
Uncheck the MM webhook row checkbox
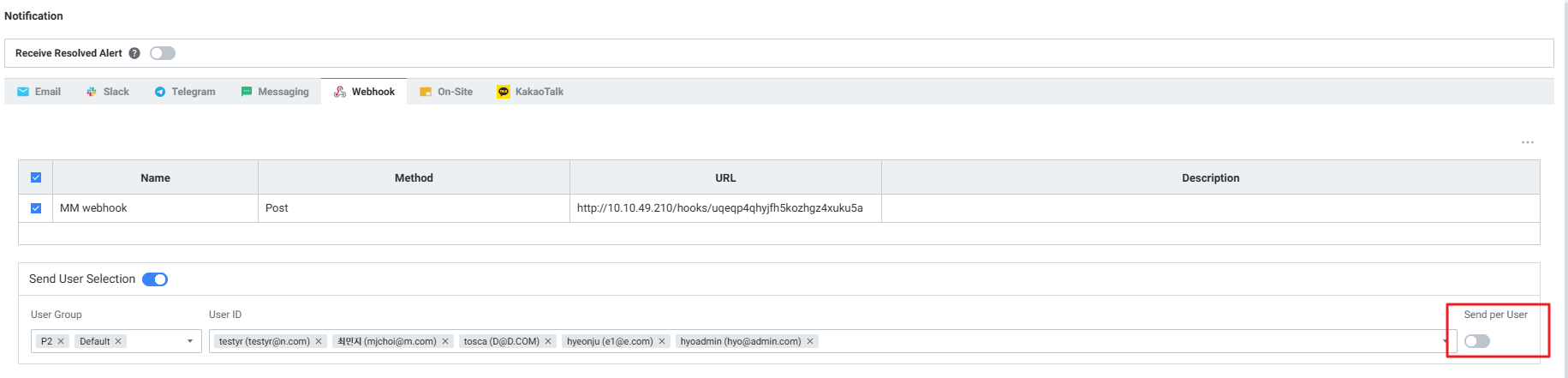(36, 208)
